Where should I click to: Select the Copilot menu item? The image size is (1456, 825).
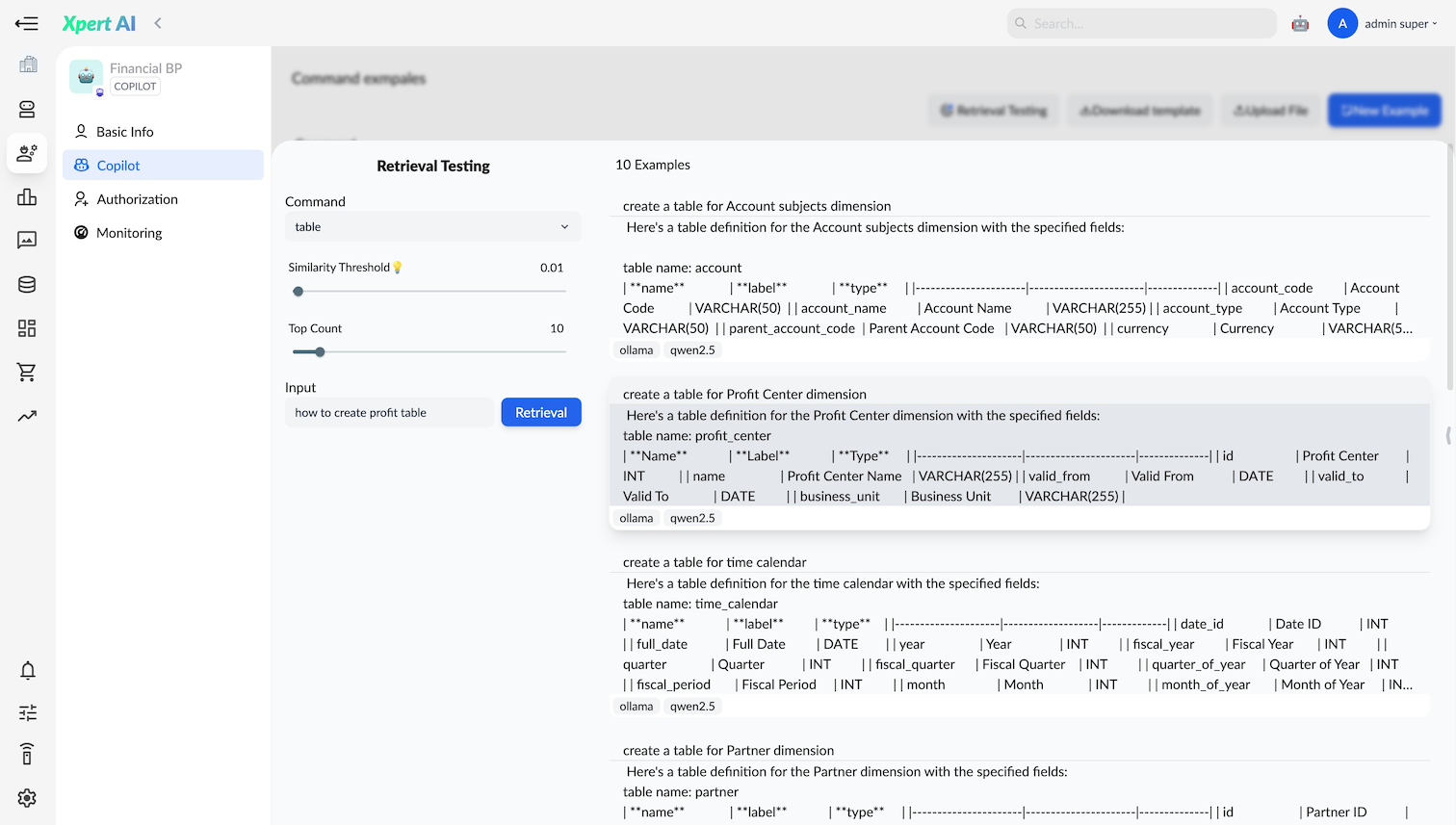click(163, 165)
